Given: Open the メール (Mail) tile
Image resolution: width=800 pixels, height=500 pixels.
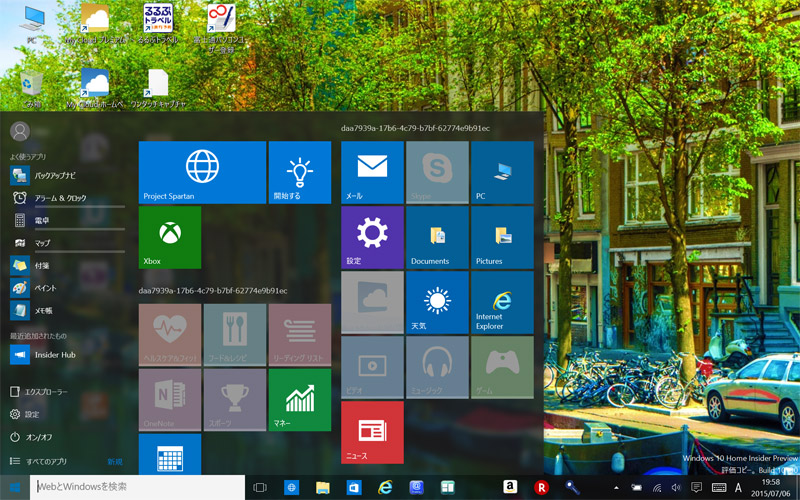Looking at the screenshot, I should 372,172.
